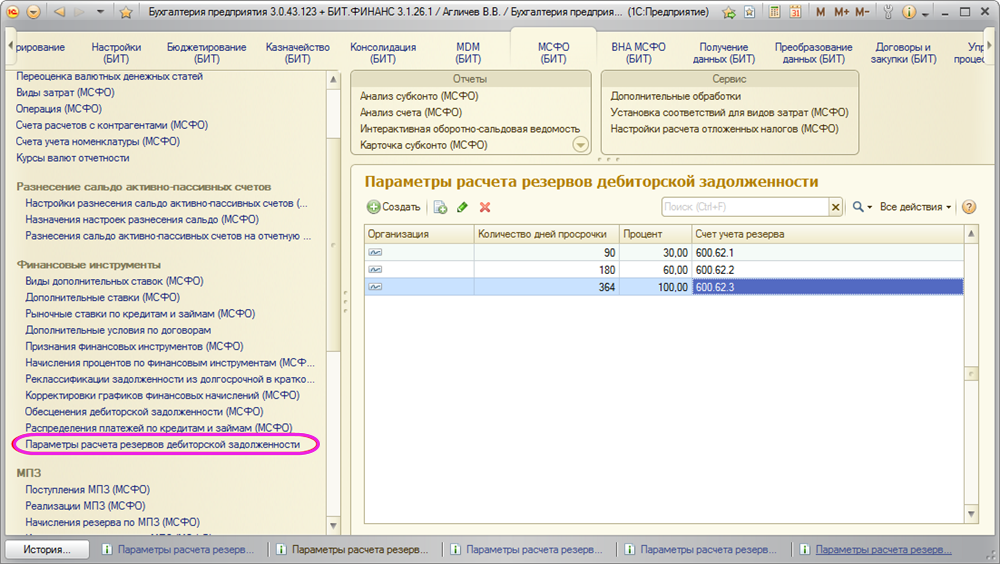The height and width of the screenshot is (564, 1000).
Task: Open the Все действия dropdown menu
Action: [915, 207]
